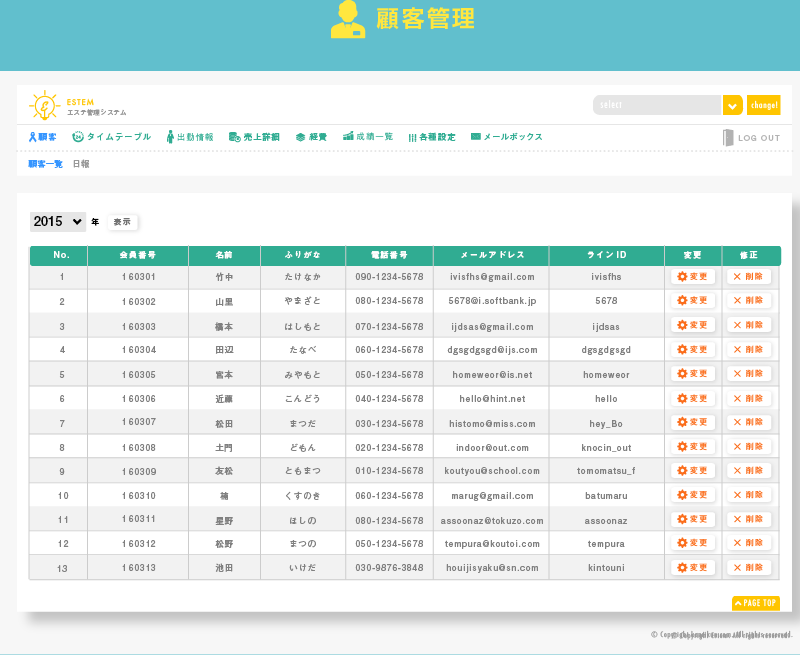Image resolution: width=800 pixels, height=656 pixels.
Task: Click 変更 for customer 竹中
Action: point(692,277)
